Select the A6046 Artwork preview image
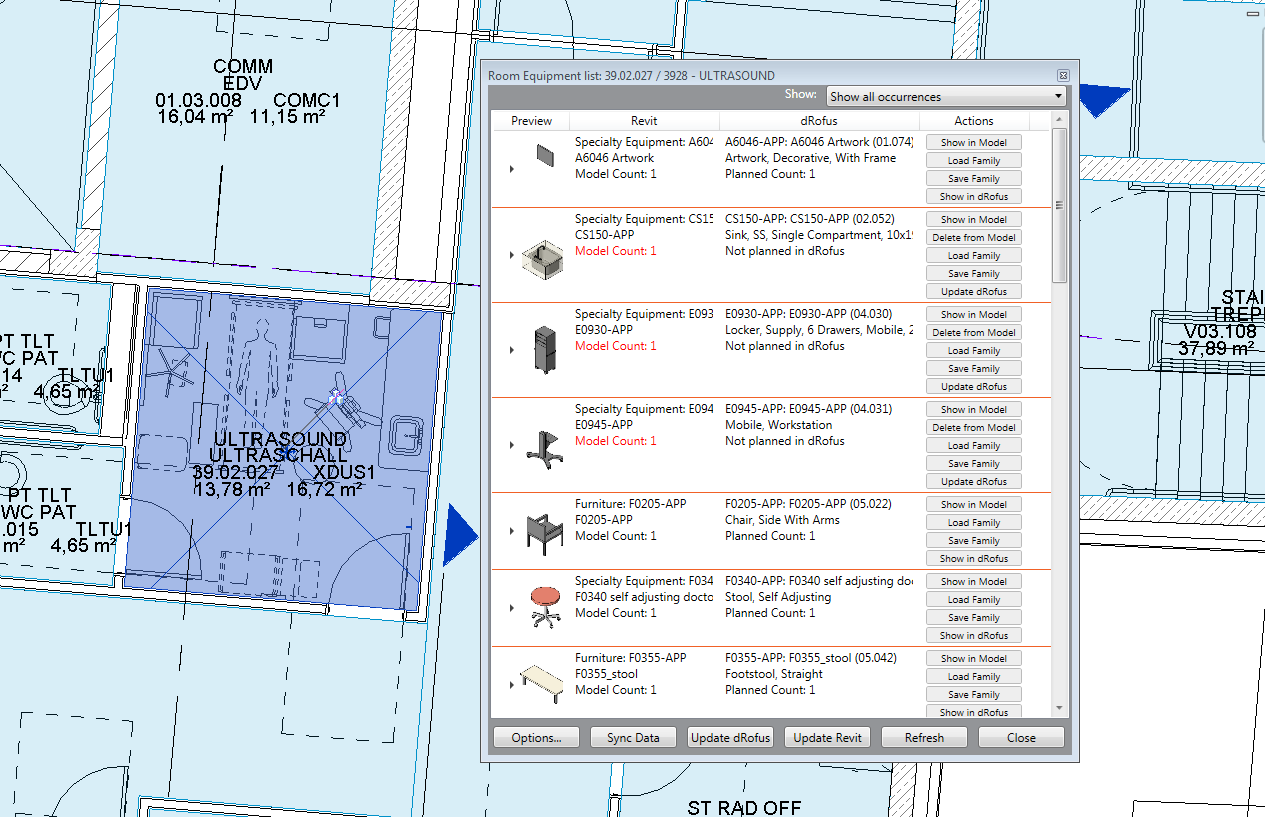The width and height of the screenshot is (1265, 817). pos(544,155)
